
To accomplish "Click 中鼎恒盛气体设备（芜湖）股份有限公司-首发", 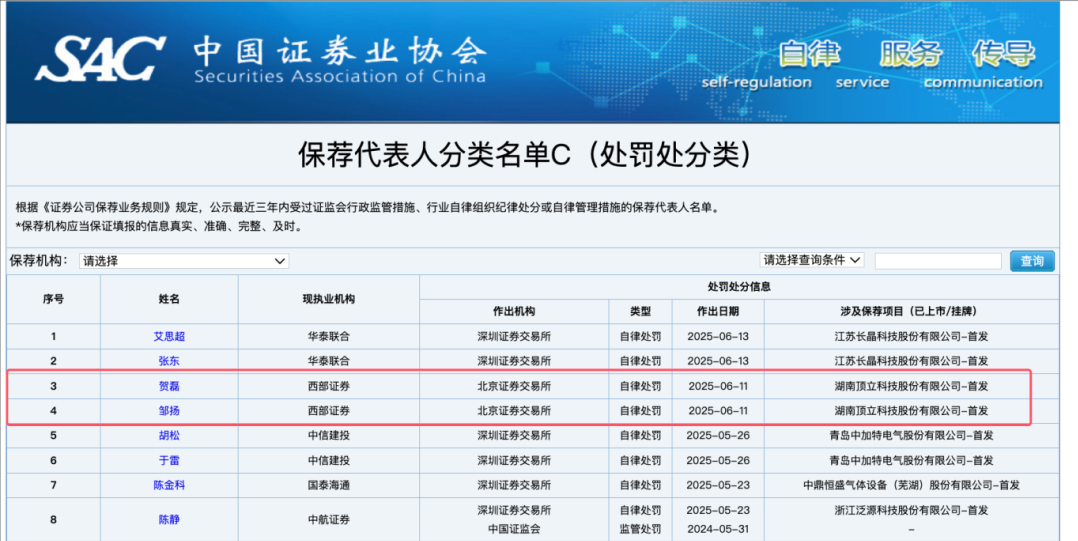I will pos(911,485).
